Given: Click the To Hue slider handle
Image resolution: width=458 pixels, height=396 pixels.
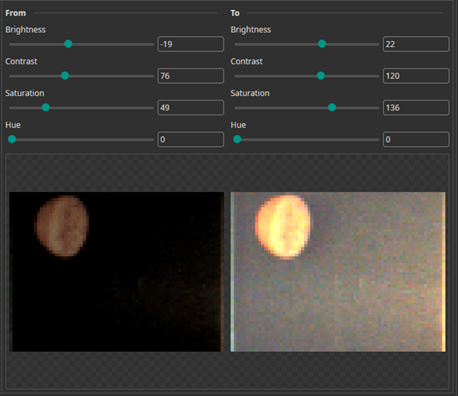Looking at the screenshot, I should (237, 139).
